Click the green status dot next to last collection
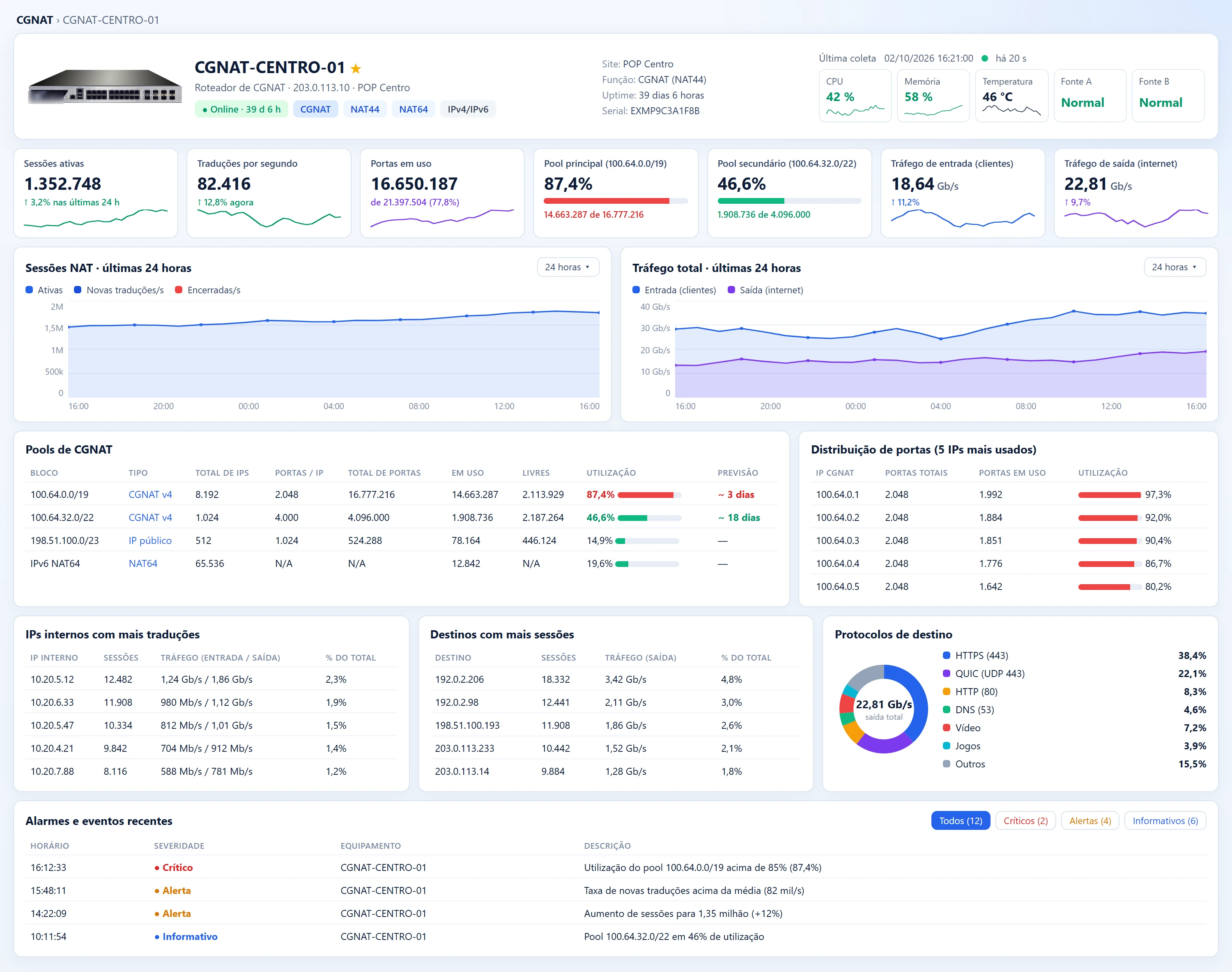The width and height of the screenshot is (1232, 972). [985, 58]
